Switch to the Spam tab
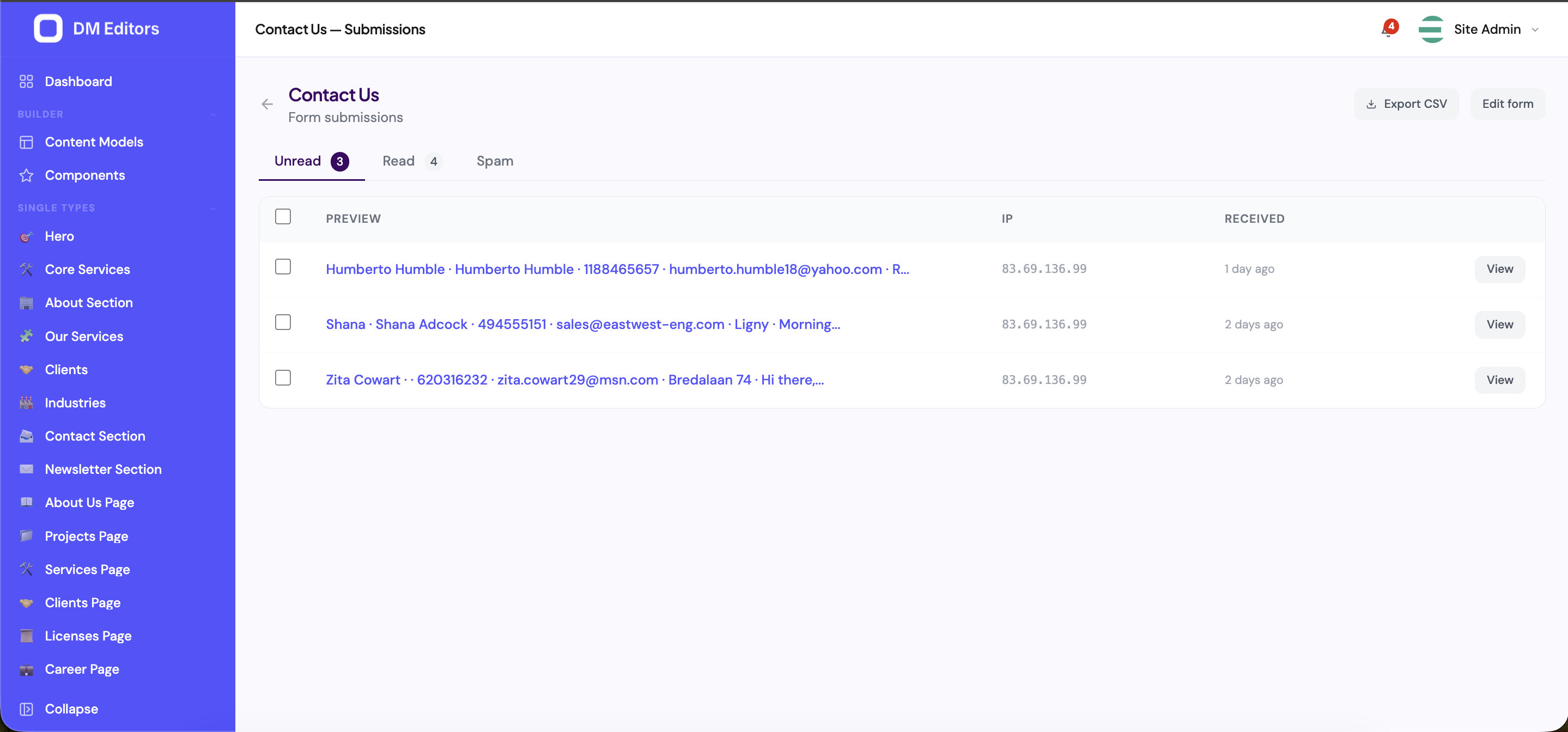 tap(495, 161)
